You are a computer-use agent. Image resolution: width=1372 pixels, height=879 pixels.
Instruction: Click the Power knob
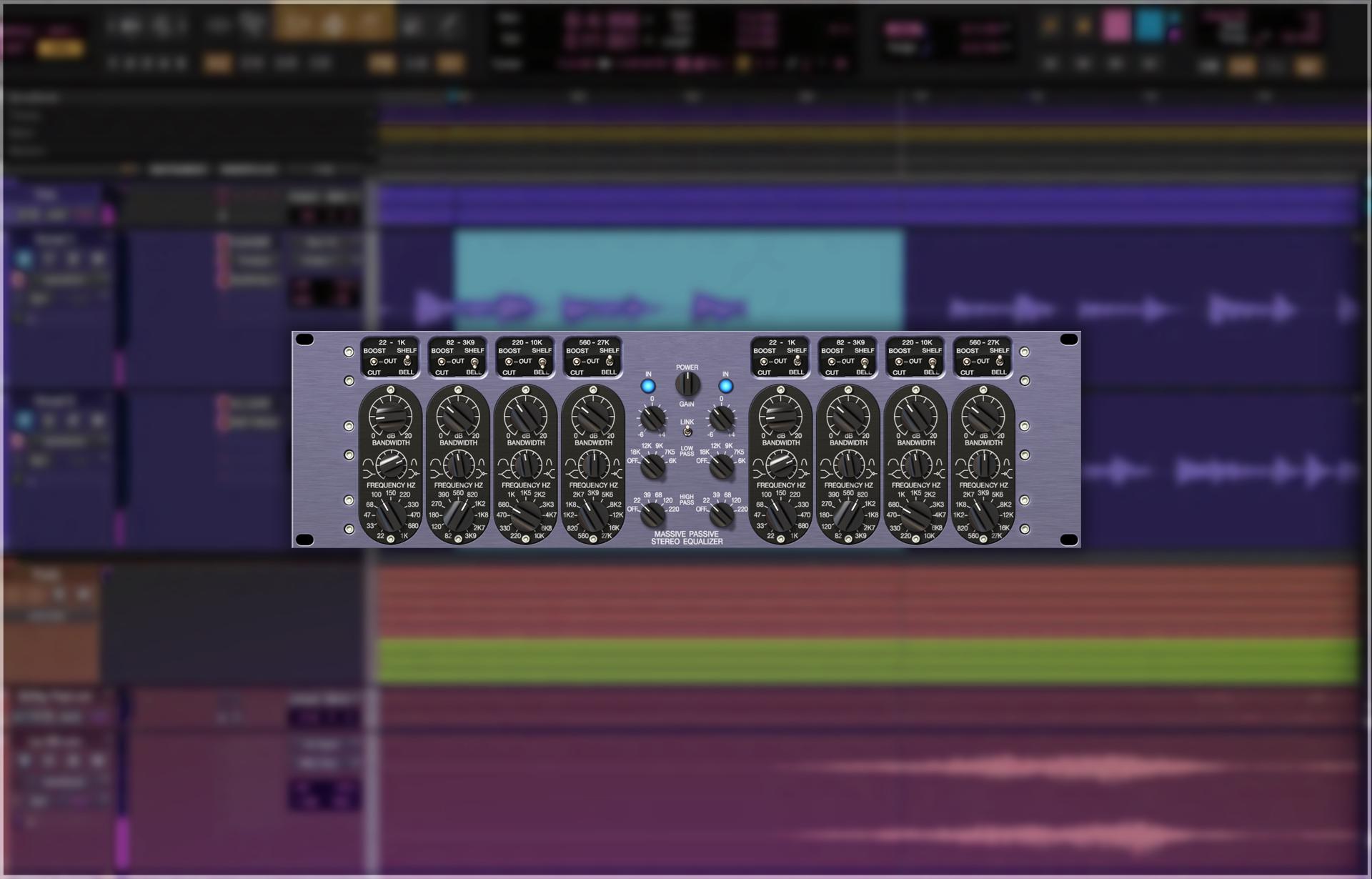pyautogui.click(x=687, y=385)
